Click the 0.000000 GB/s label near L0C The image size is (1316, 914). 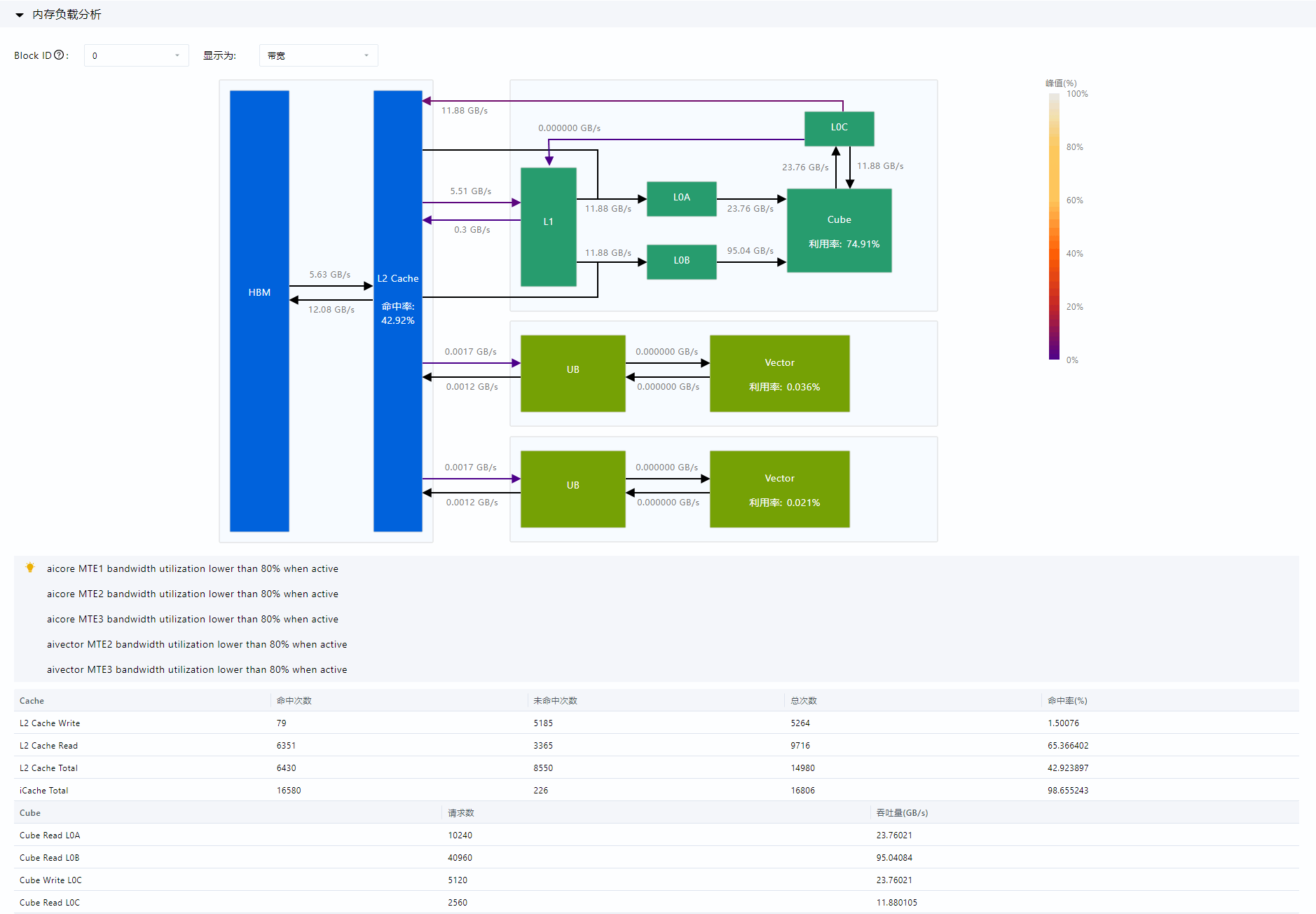[x=569, y=128]
